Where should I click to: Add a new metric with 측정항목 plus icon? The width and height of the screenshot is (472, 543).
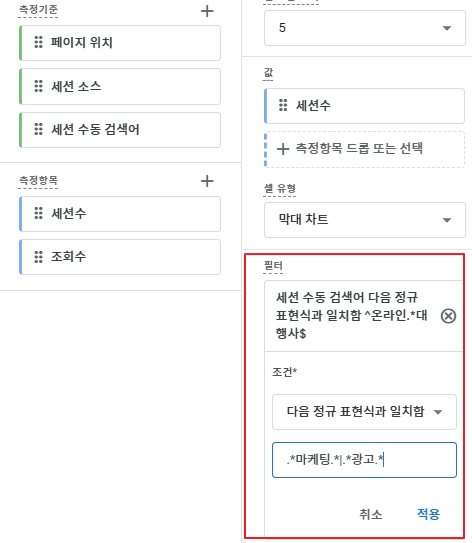click(x=207, y=181)
